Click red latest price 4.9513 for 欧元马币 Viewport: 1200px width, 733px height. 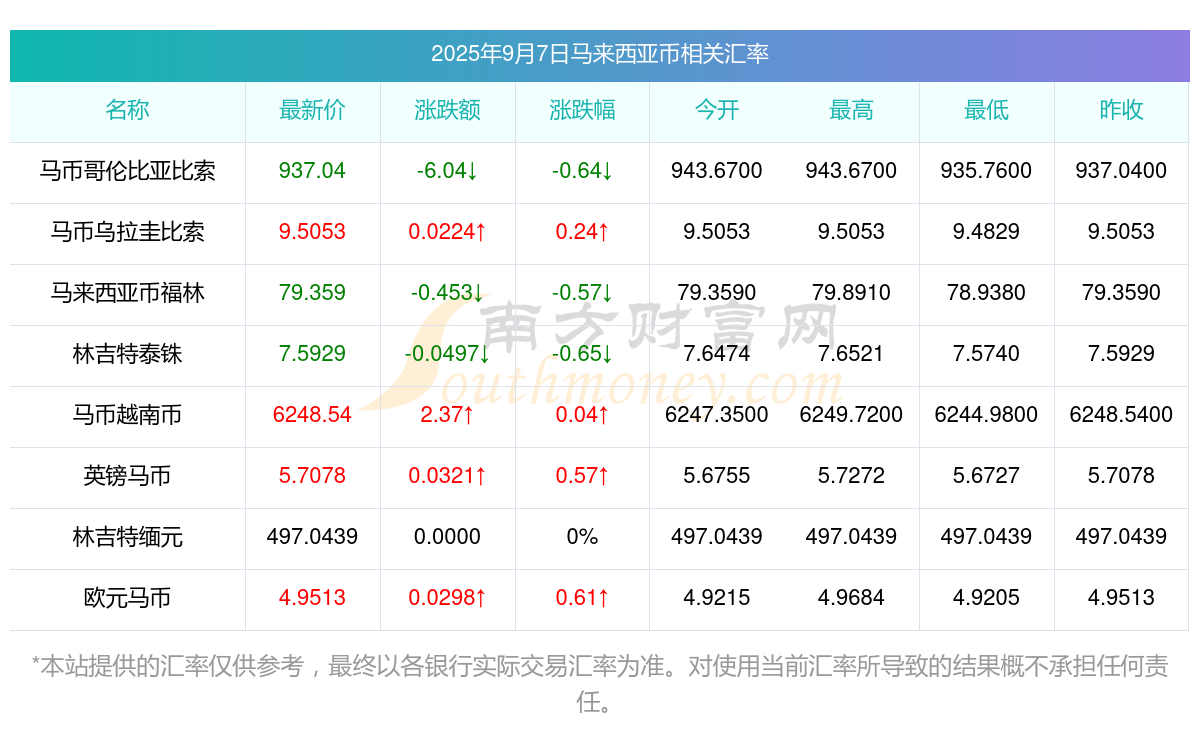click(312, 598)
